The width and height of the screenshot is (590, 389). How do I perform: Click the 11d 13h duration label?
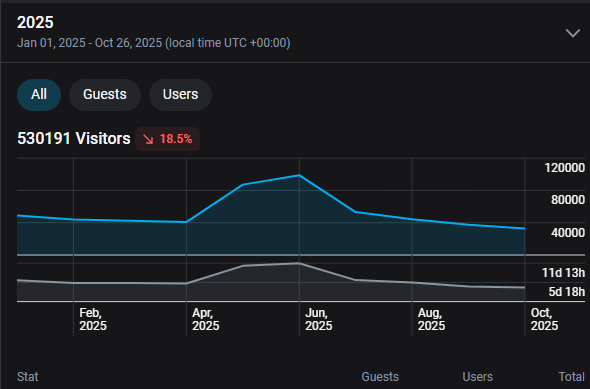pyautogui.click(x=563, y=273)
